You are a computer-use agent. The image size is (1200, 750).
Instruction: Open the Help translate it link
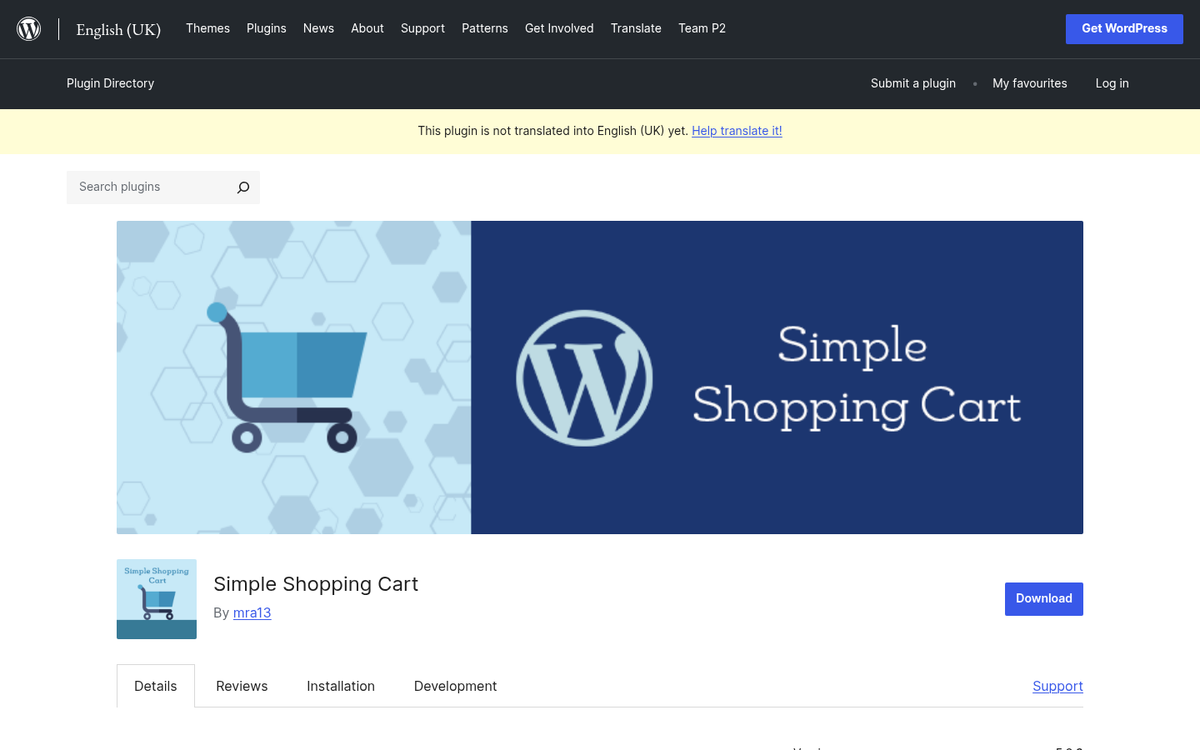737,130
